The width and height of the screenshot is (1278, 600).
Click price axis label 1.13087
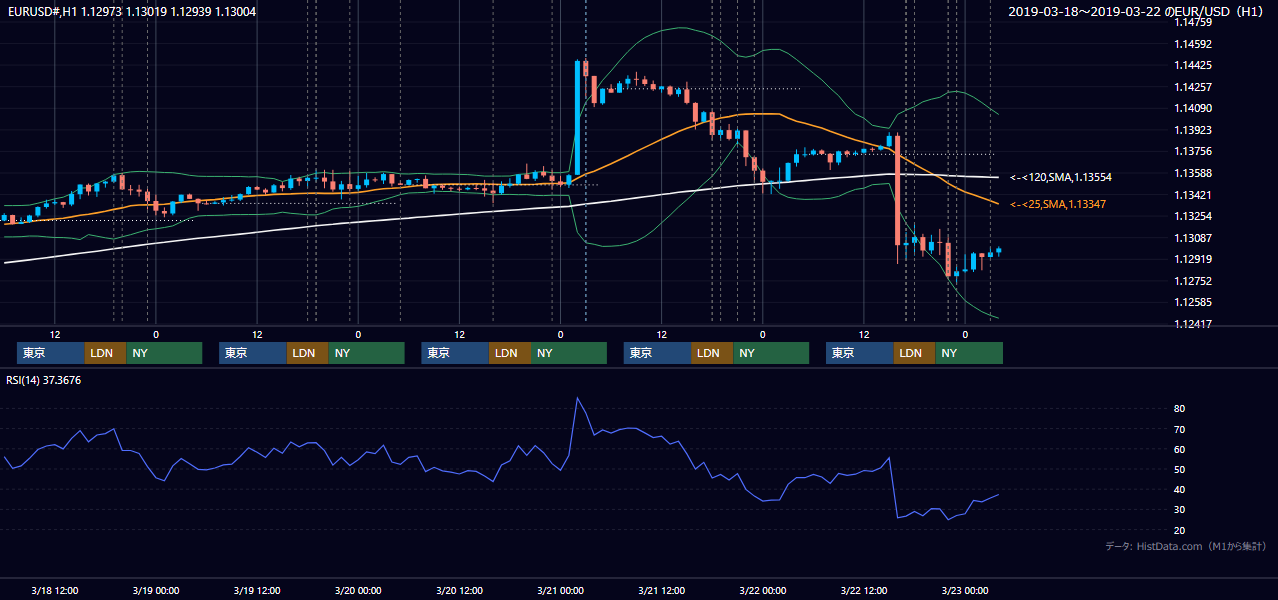point(1192,238)
